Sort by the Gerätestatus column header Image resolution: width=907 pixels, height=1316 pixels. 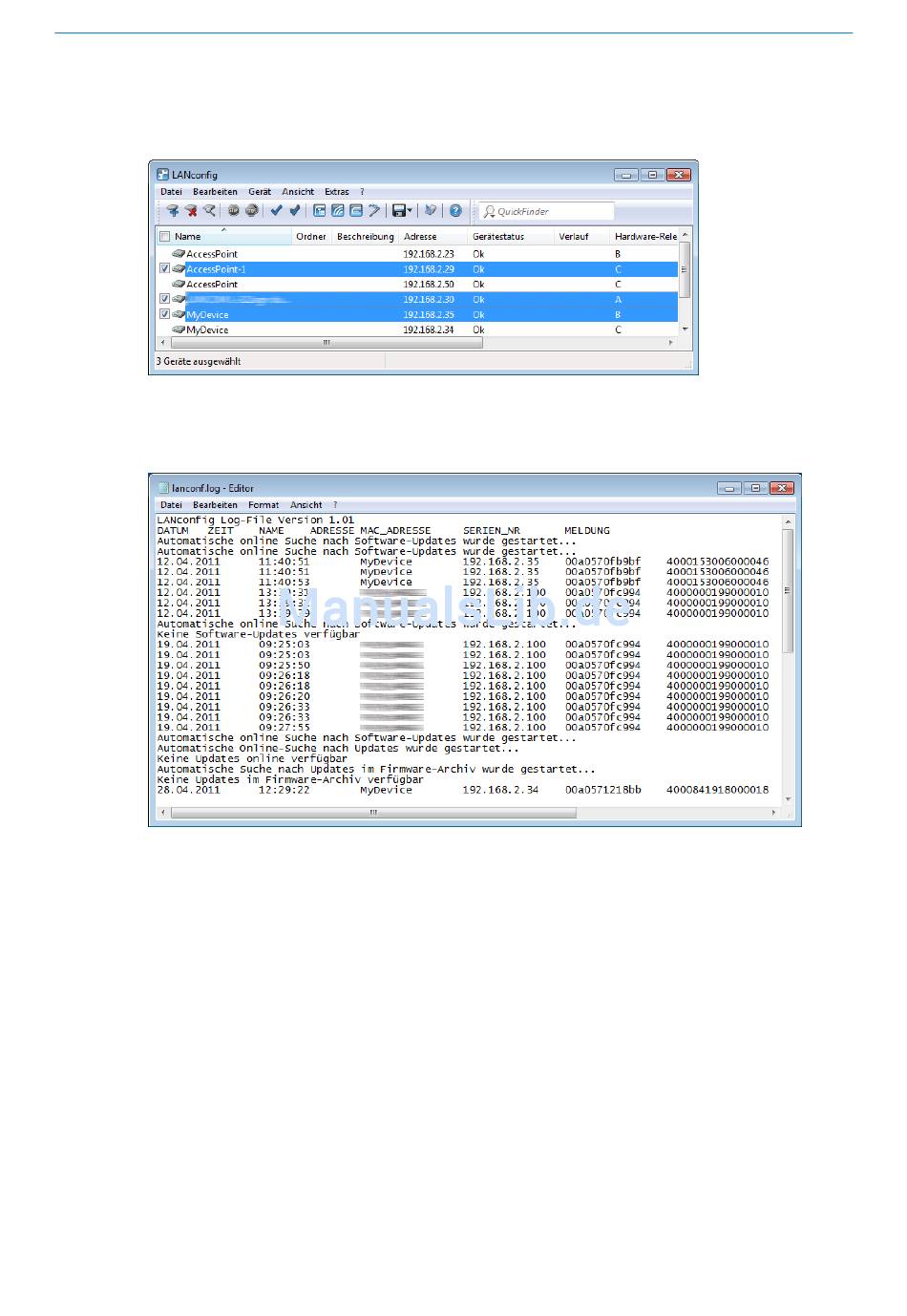512,236
